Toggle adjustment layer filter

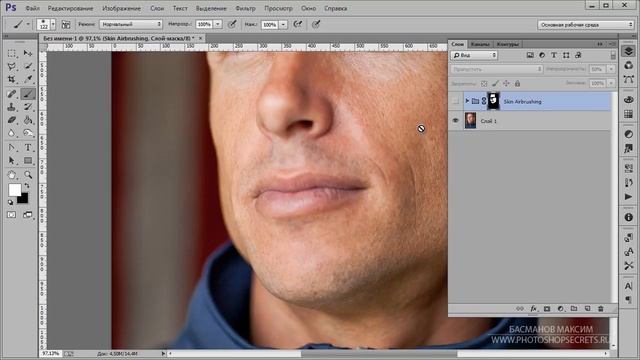coord(542,55)
